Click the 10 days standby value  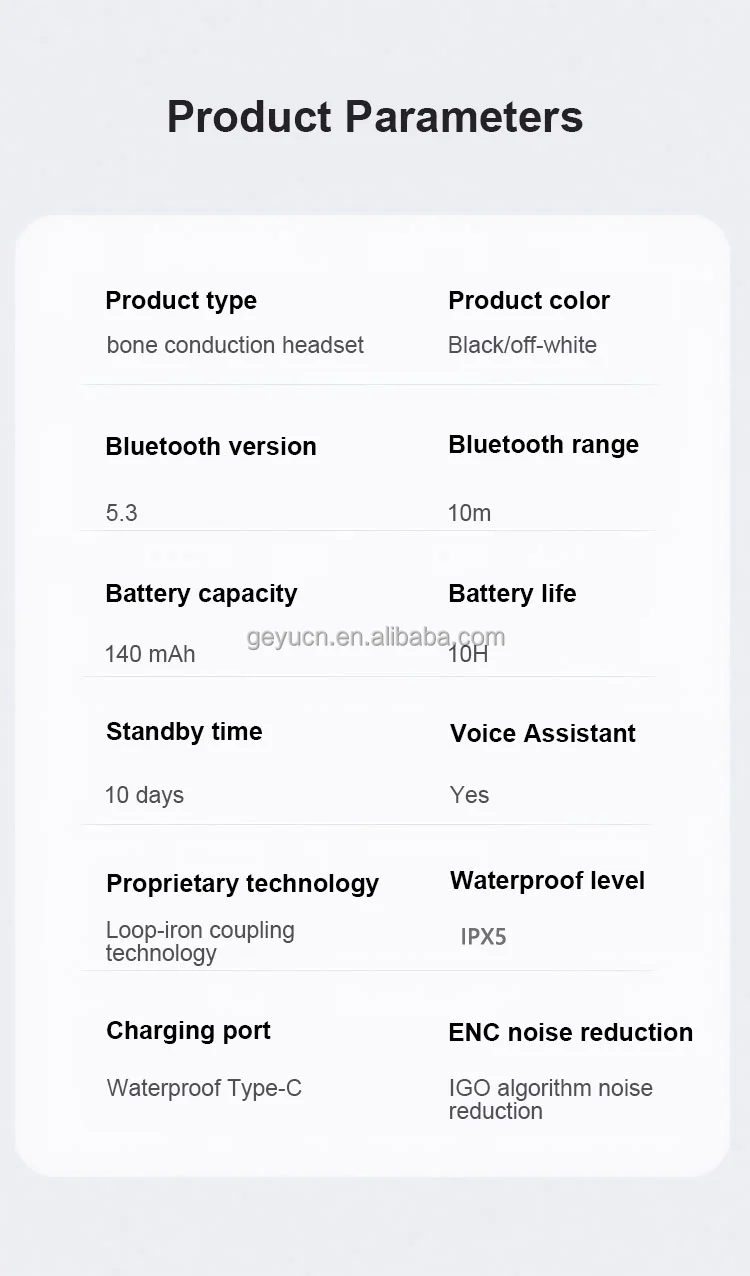pos(145,796)
